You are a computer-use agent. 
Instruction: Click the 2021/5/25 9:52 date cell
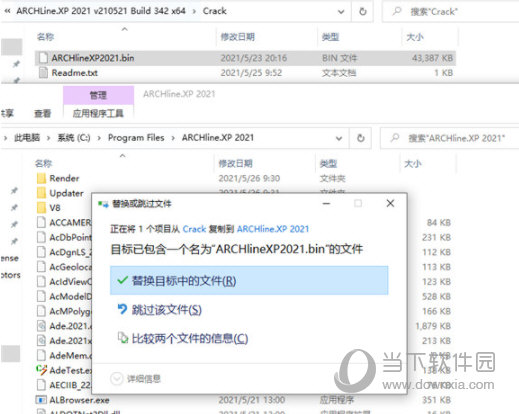pos(251,73)
